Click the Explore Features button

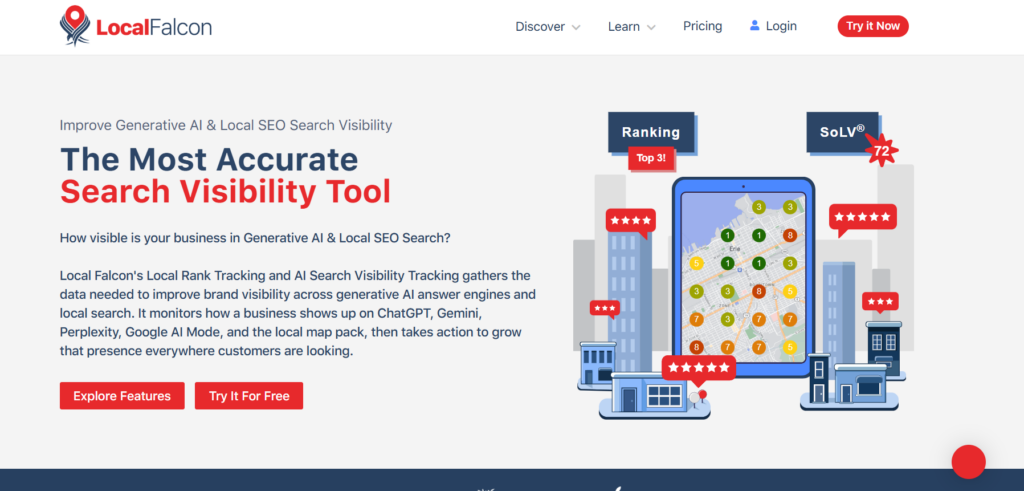pos(122,396)
